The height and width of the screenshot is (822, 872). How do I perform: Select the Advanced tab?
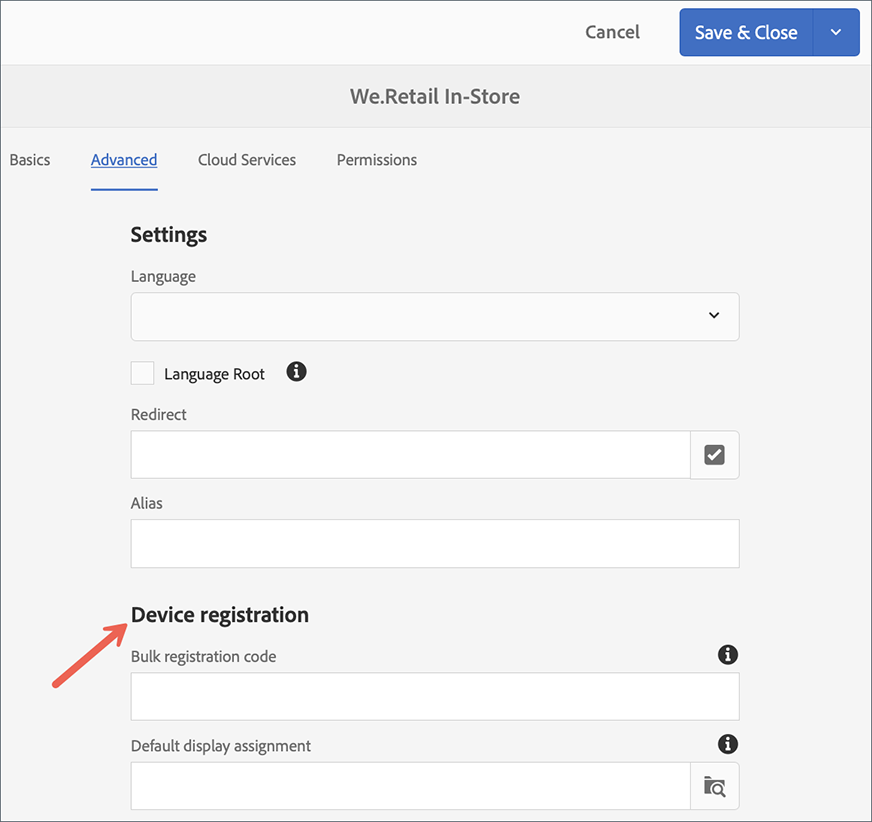pyautogui.click(x=124, y=160)
